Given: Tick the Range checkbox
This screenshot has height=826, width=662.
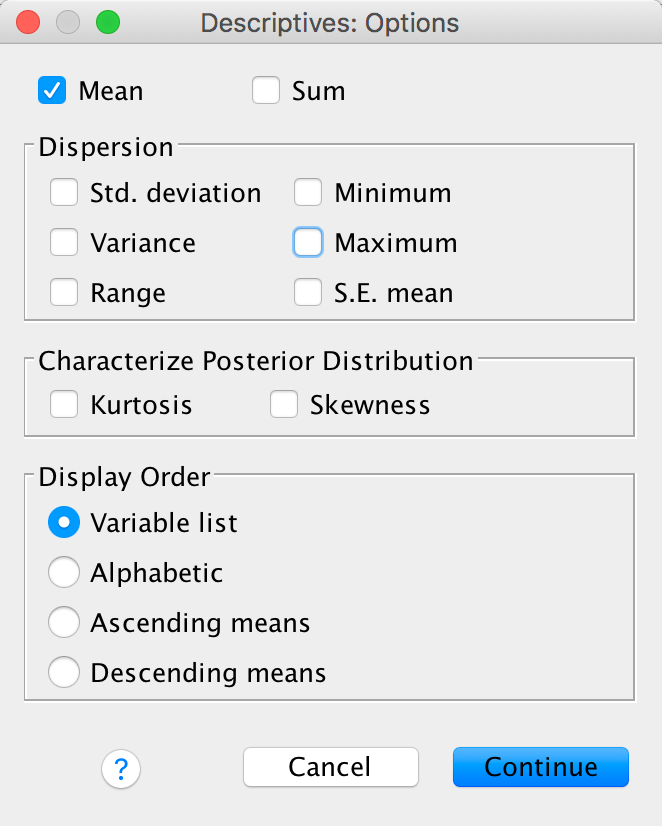Looking at the screenshot, I should [64, 293].
